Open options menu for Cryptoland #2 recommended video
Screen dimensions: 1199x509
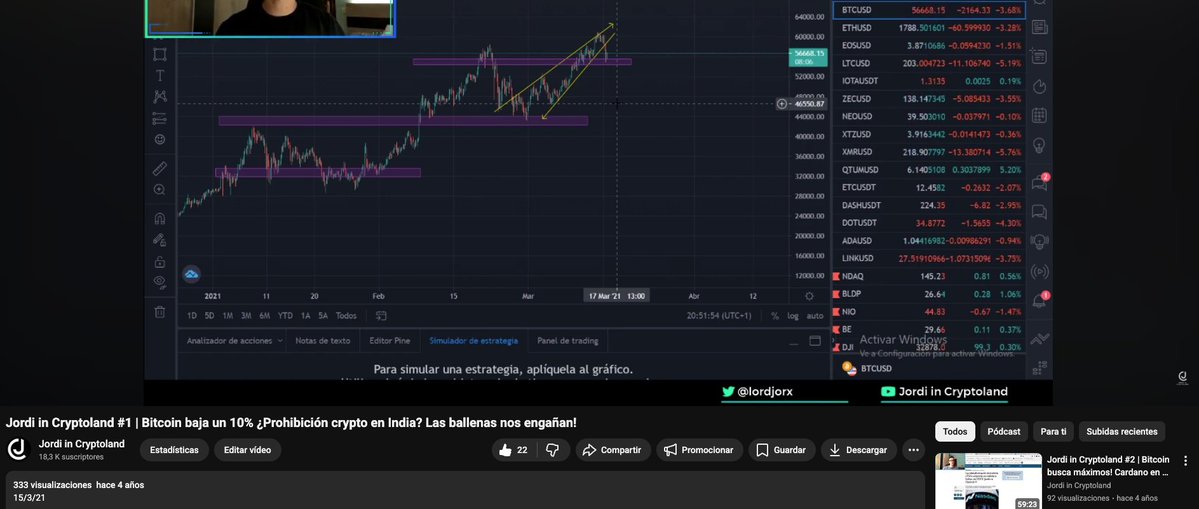tap(1186, 461)
